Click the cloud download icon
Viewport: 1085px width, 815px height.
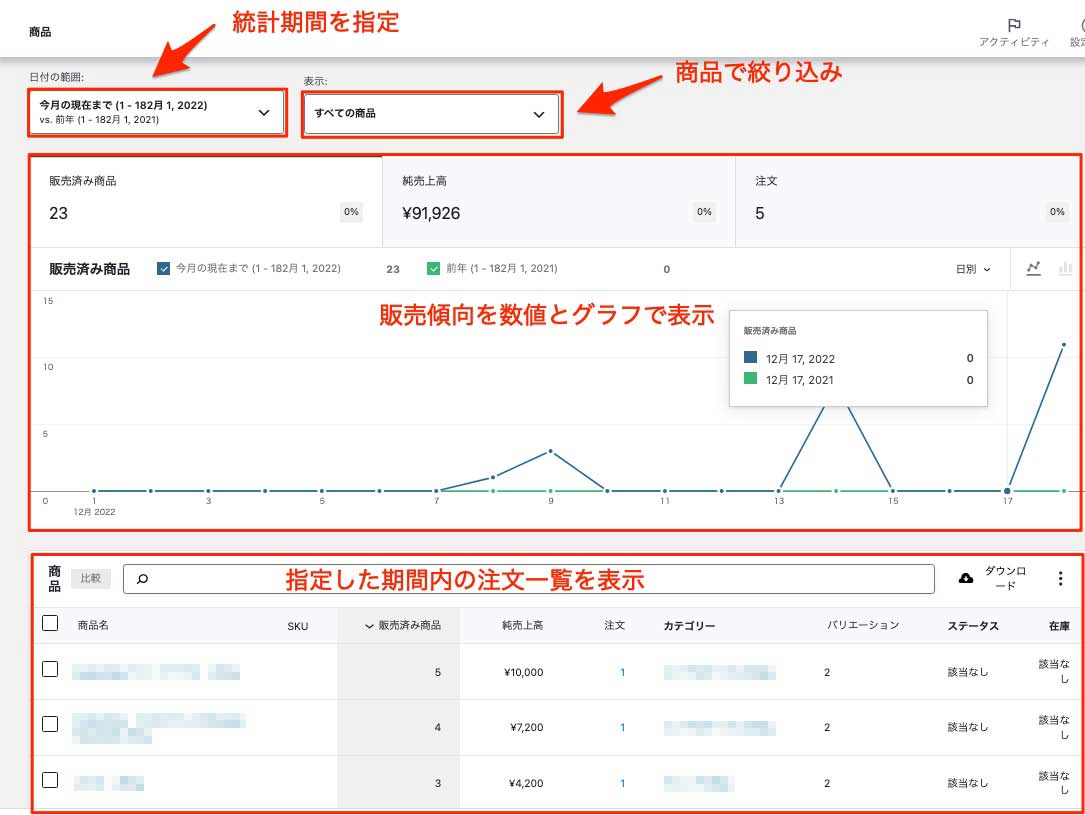(x=965, y=578)
